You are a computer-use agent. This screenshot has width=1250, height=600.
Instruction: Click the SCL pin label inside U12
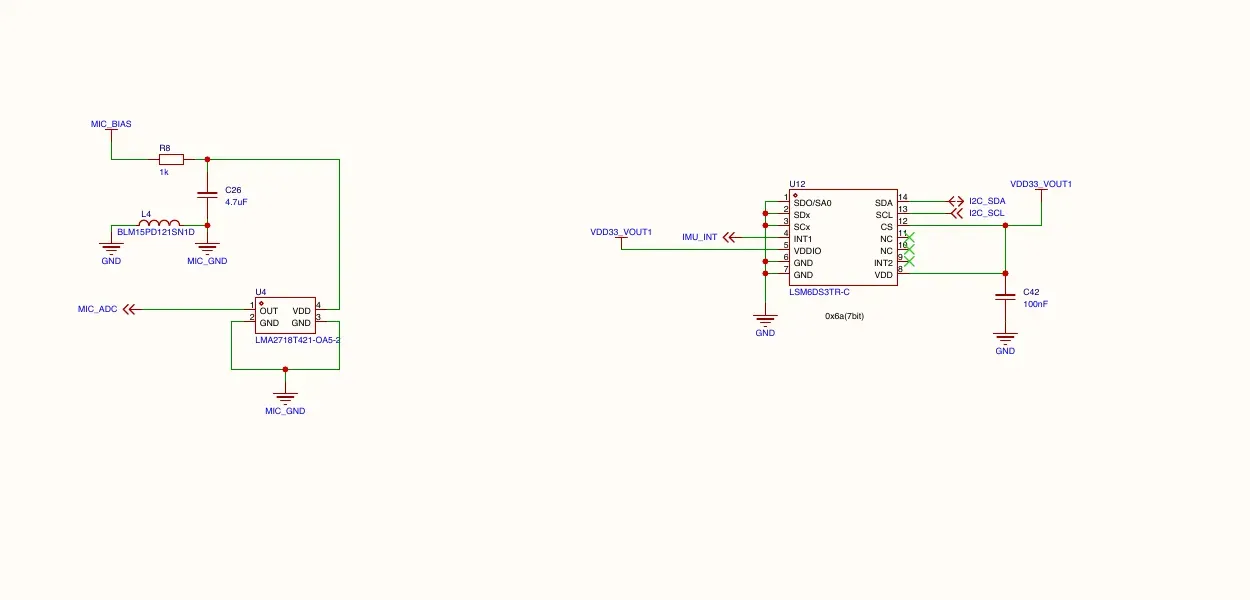884,215
